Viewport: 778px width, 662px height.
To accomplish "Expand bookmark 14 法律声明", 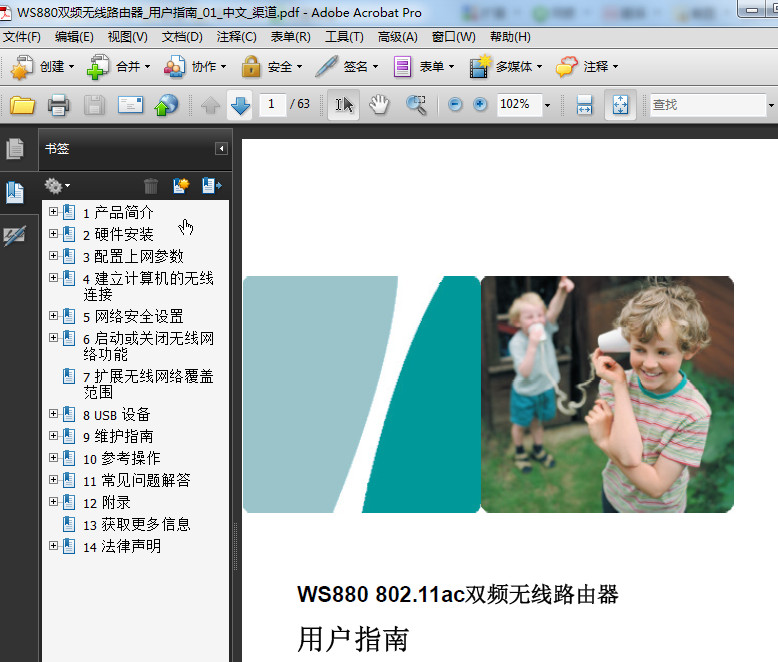I will click(53, 545).
